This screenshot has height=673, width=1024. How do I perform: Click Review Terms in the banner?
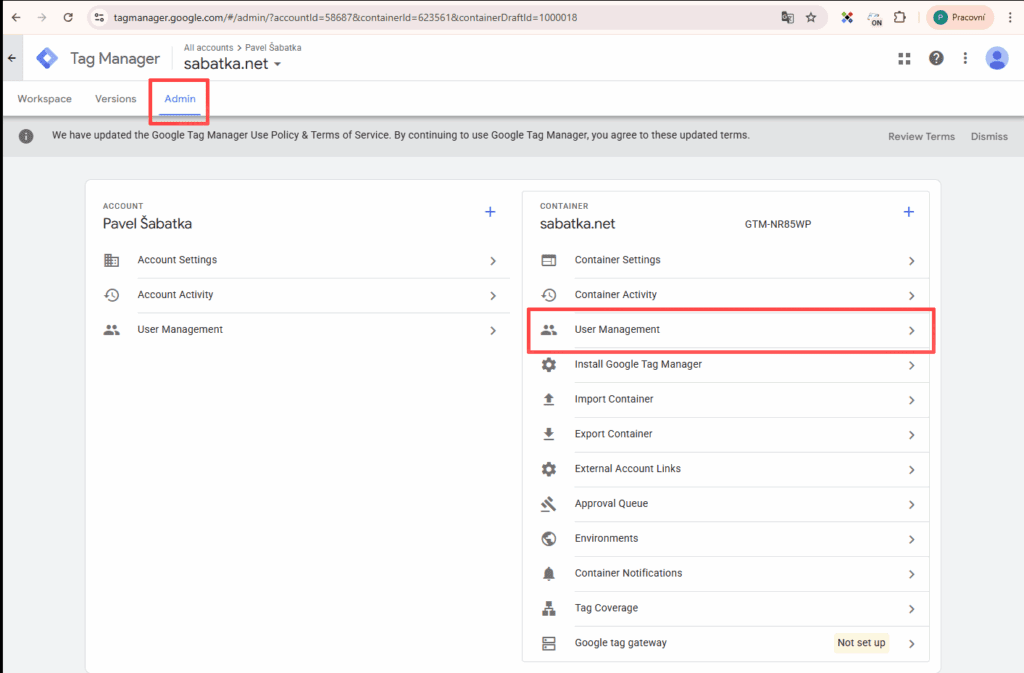921,136
